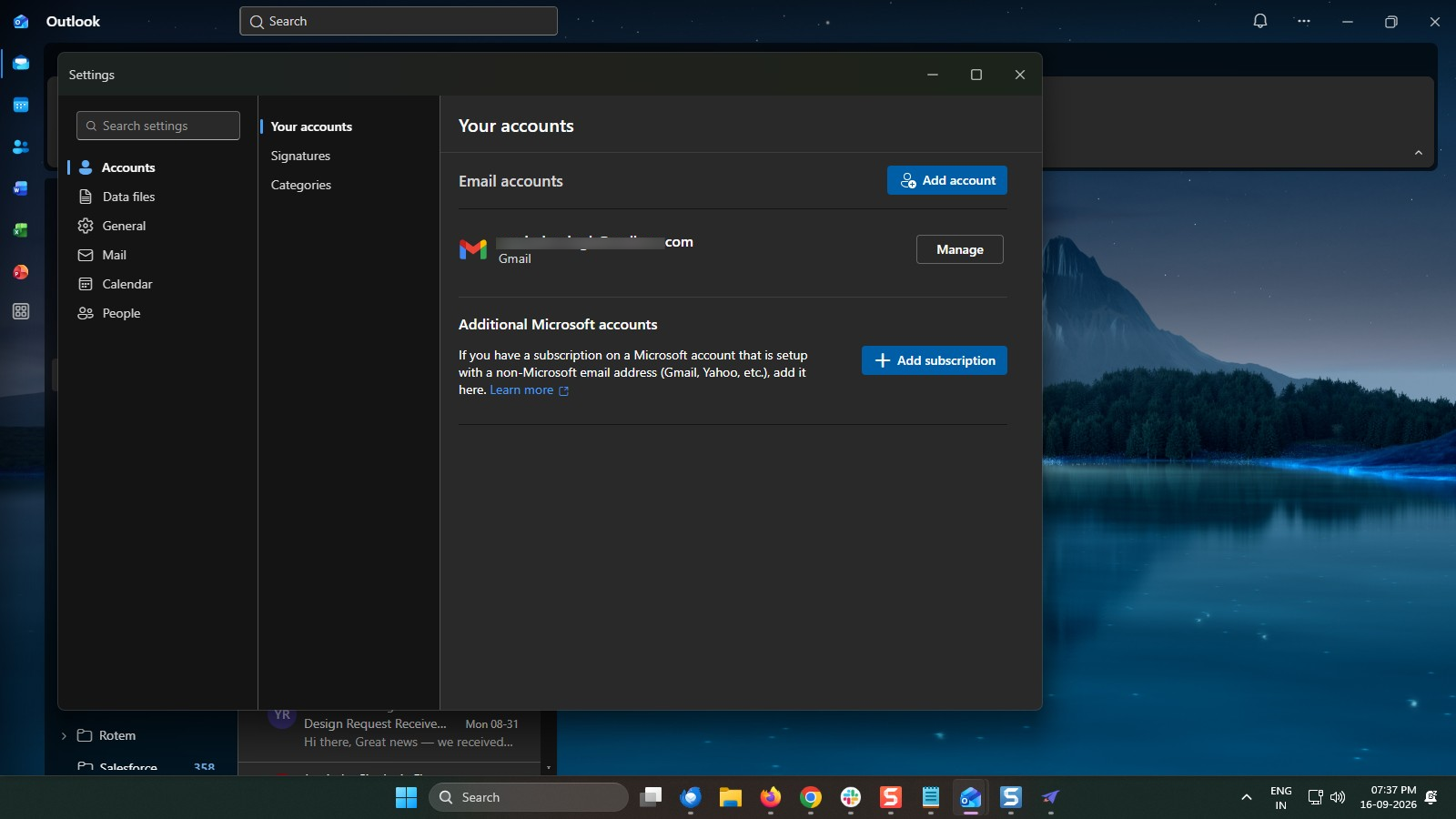The width and height of the screenshot is (1456, 819).
Task: Click the Add account button
Action: [x=946, y=180]
